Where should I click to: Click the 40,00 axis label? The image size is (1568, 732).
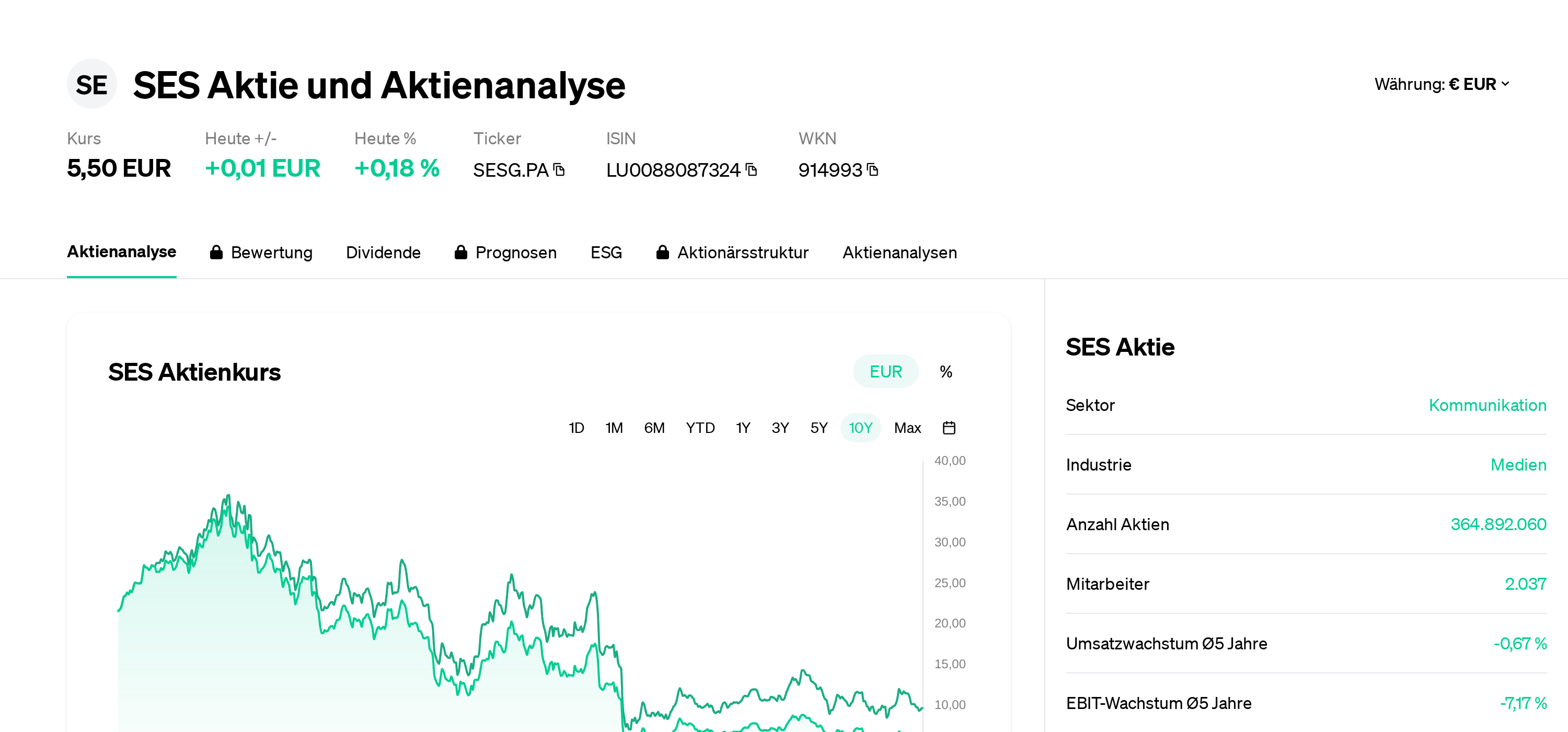point(950,461)
